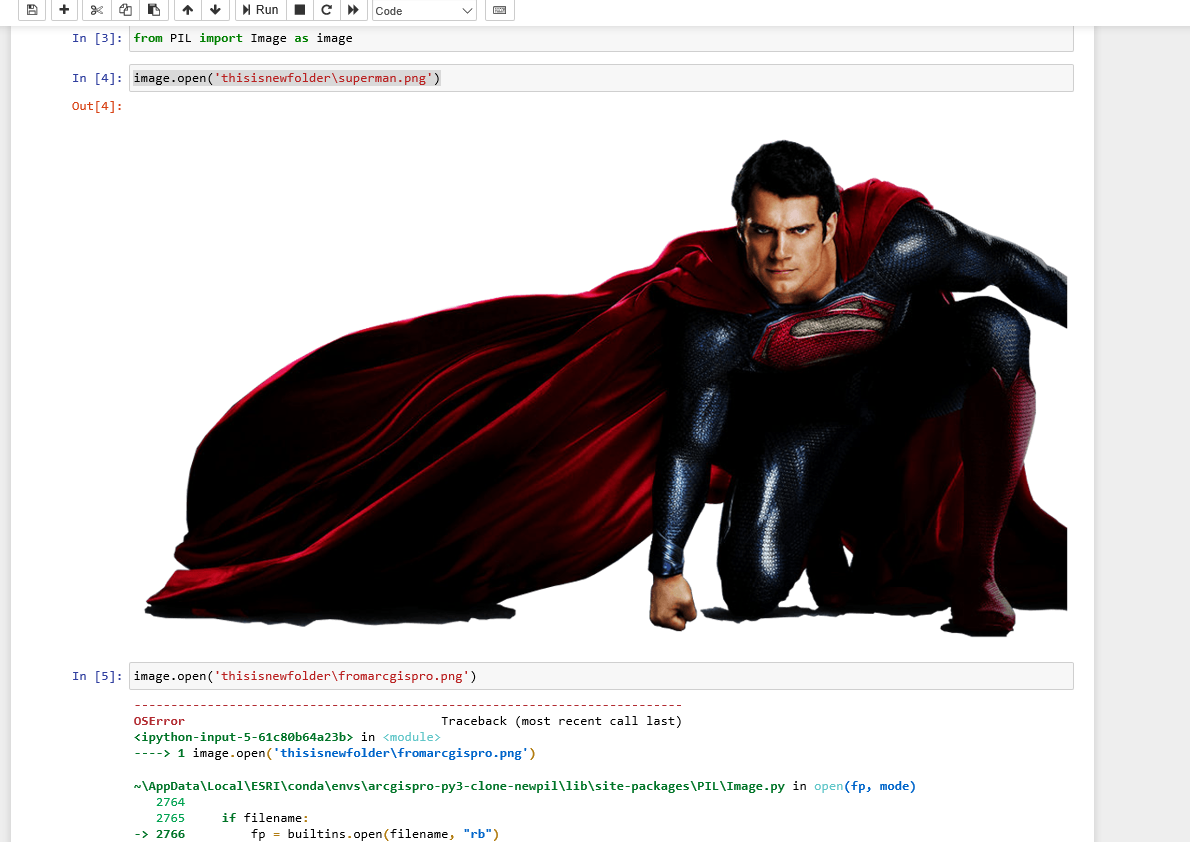Screen dimensions: 1190x842
Task: Click traceback line number 2766
Action: pos(170,834)
